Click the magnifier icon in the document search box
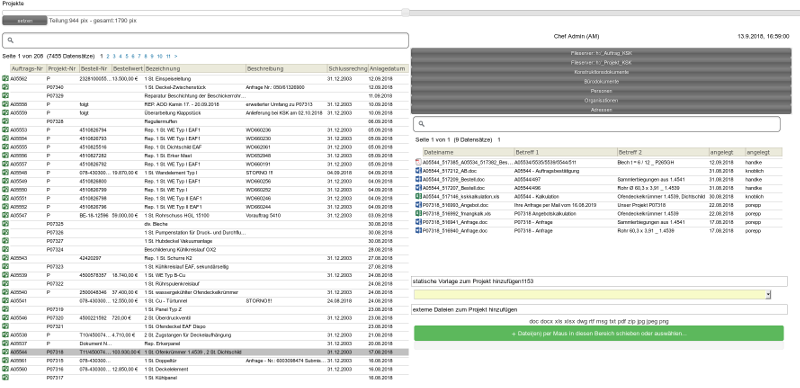 click(x=422, y=124)
